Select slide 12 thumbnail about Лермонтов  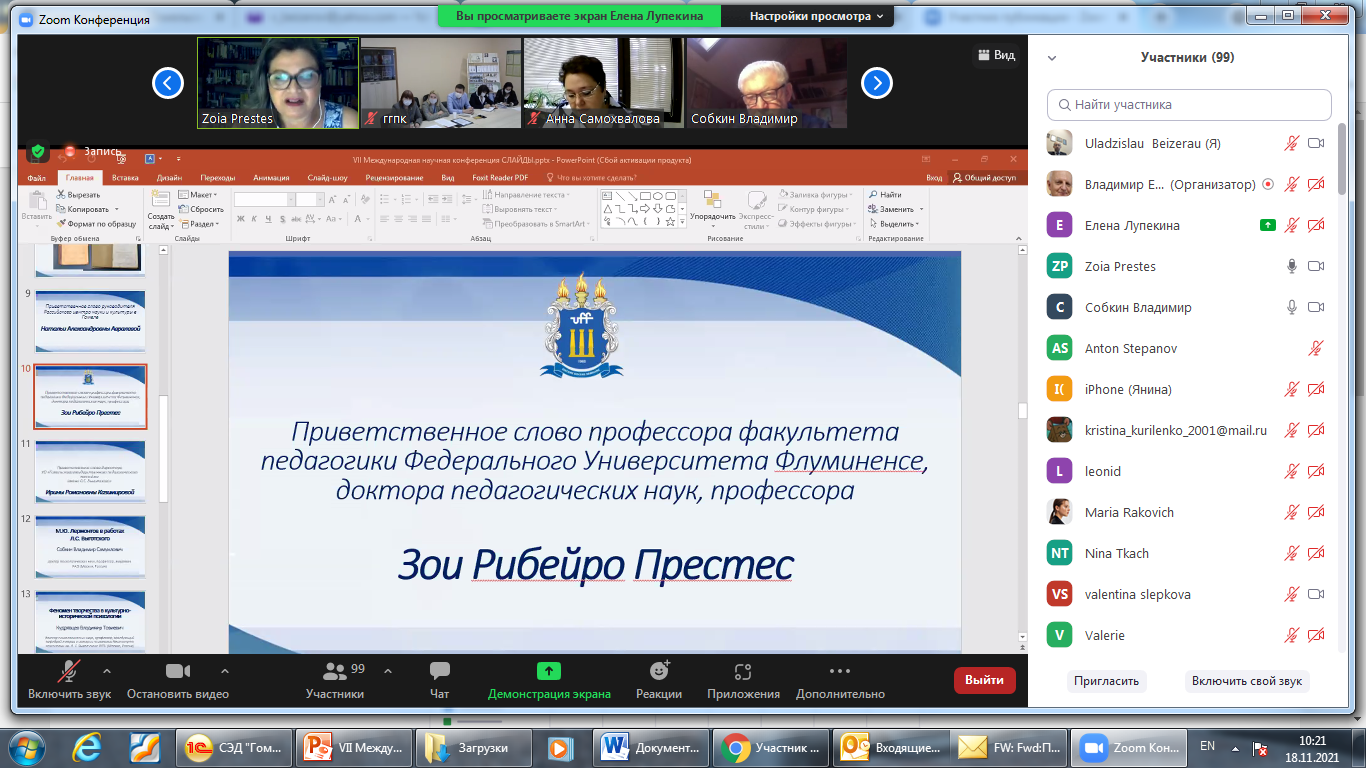click(91, 547)
